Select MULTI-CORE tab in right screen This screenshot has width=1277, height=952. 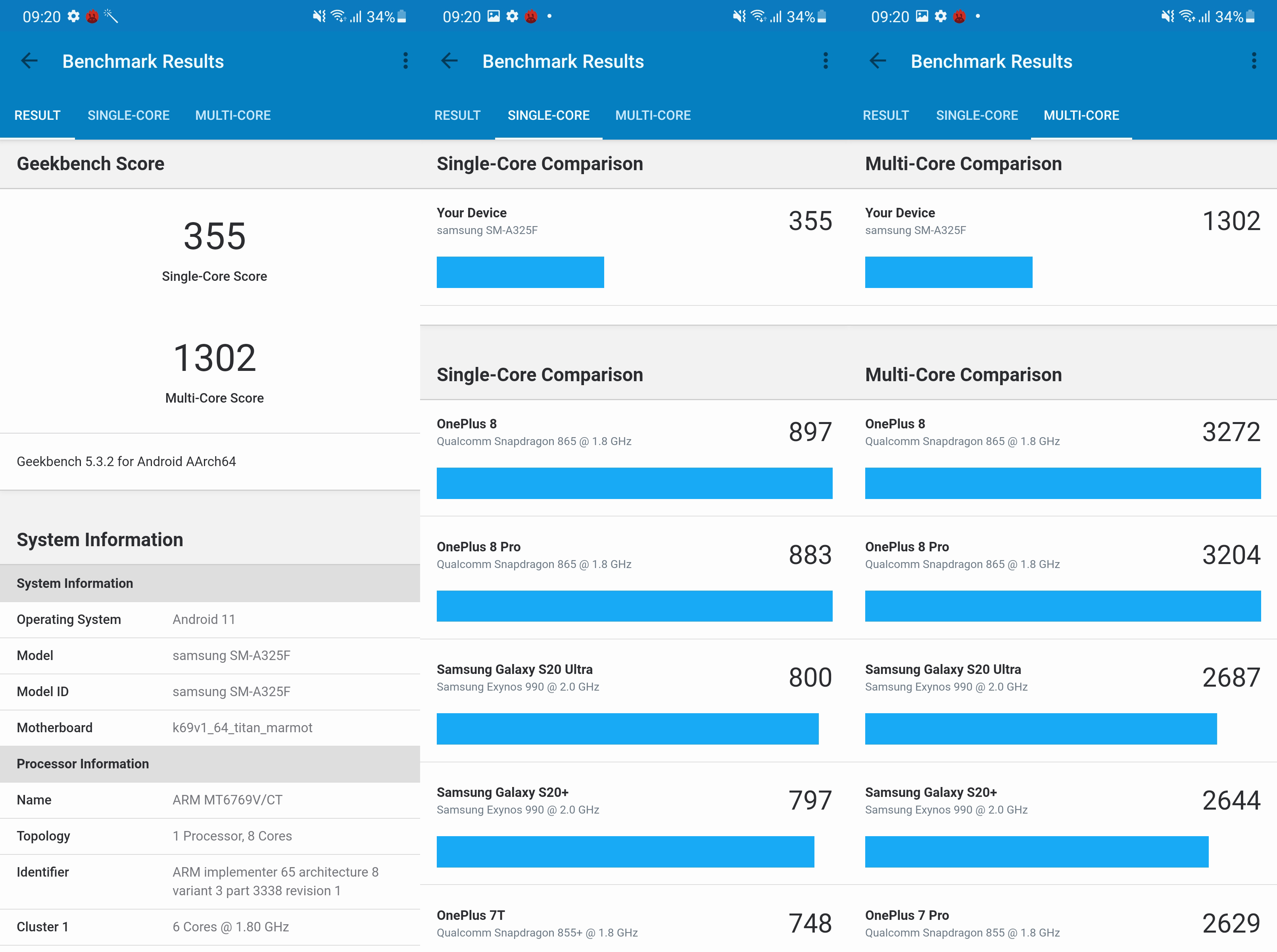click(1081, 115)
